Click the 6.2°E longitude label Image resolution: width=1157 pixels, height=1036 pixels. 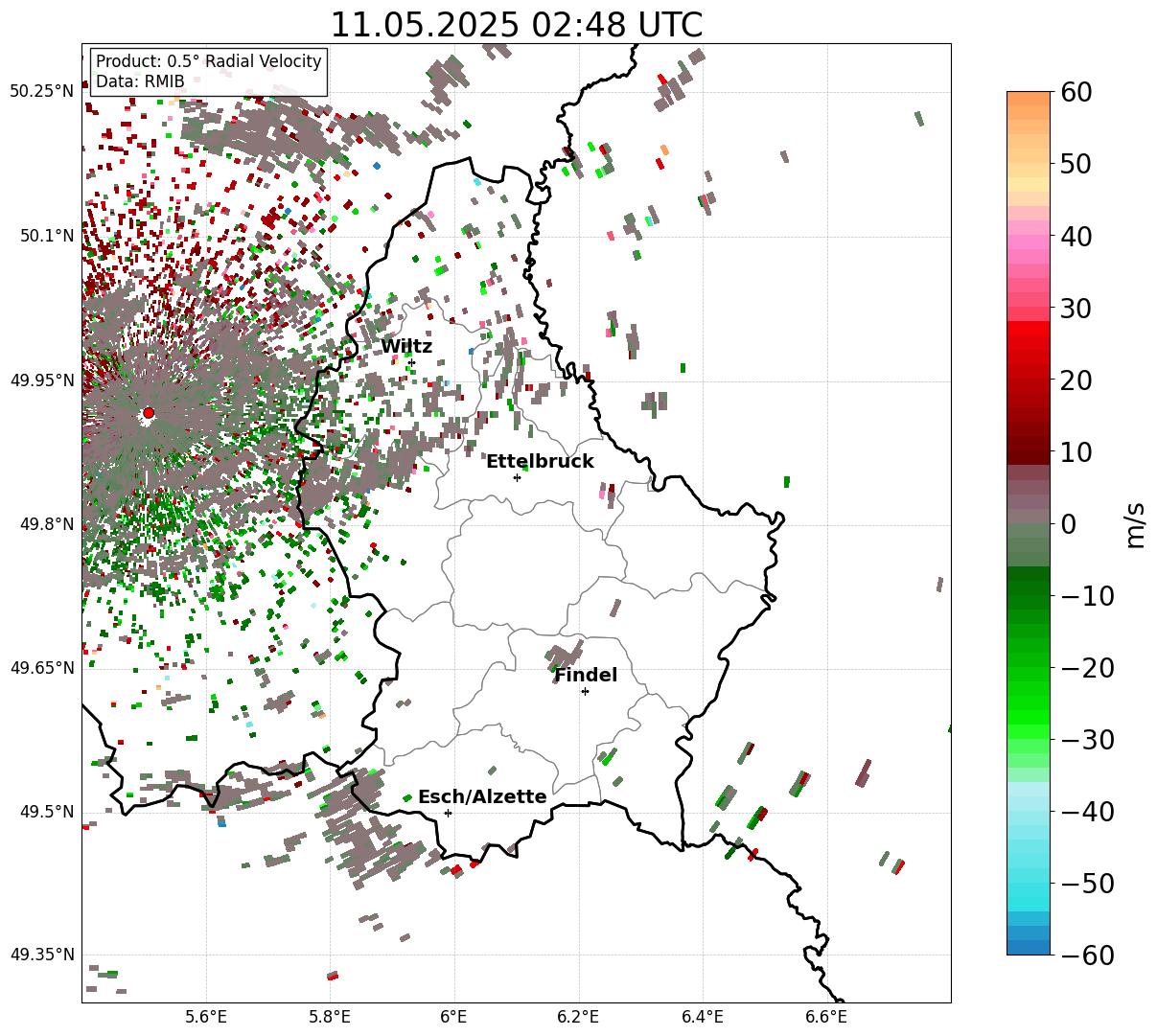(x=578, y=1017)
